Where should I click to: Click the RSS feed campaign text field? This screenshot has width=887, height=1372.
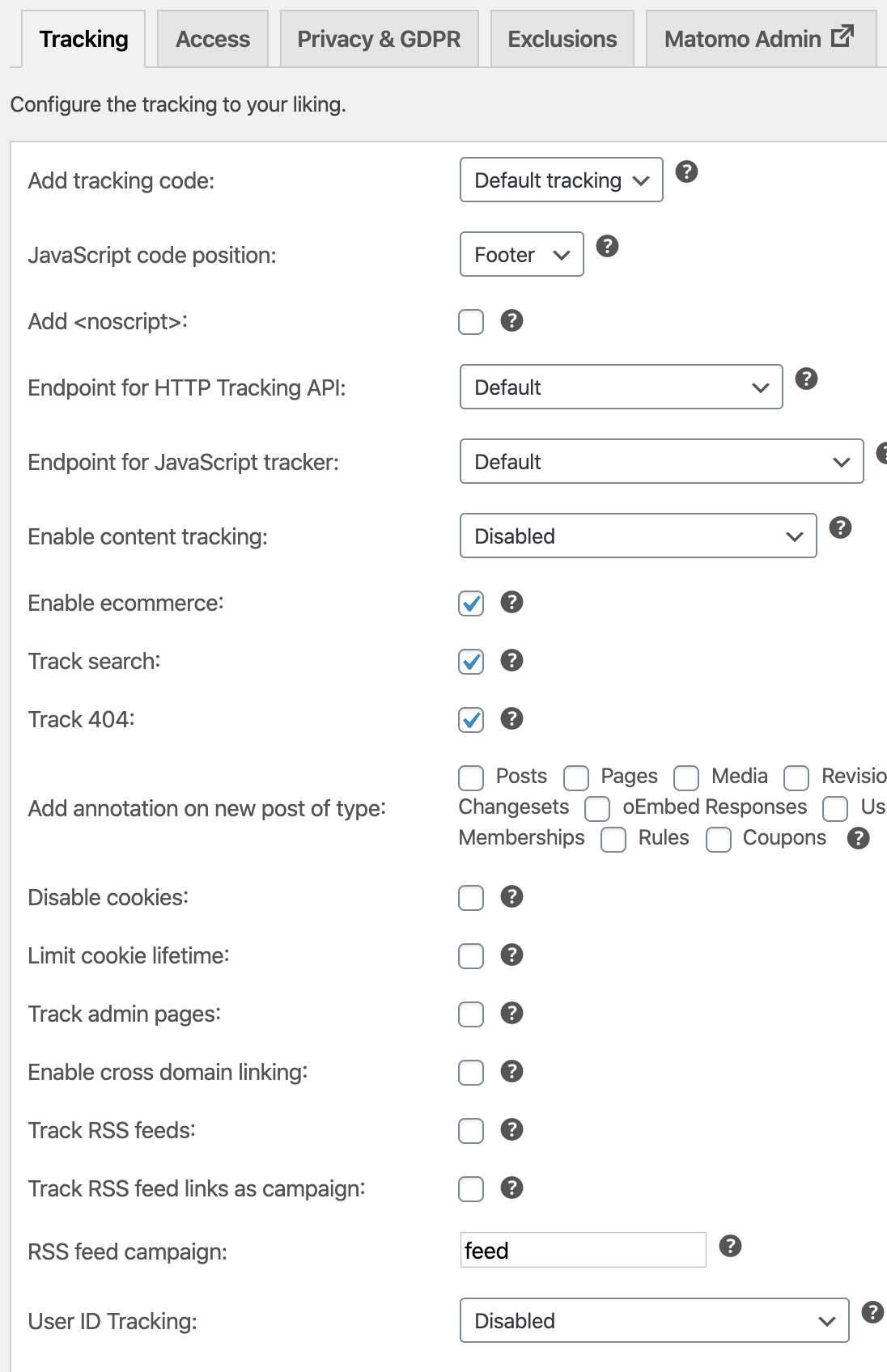(583, 1250)
